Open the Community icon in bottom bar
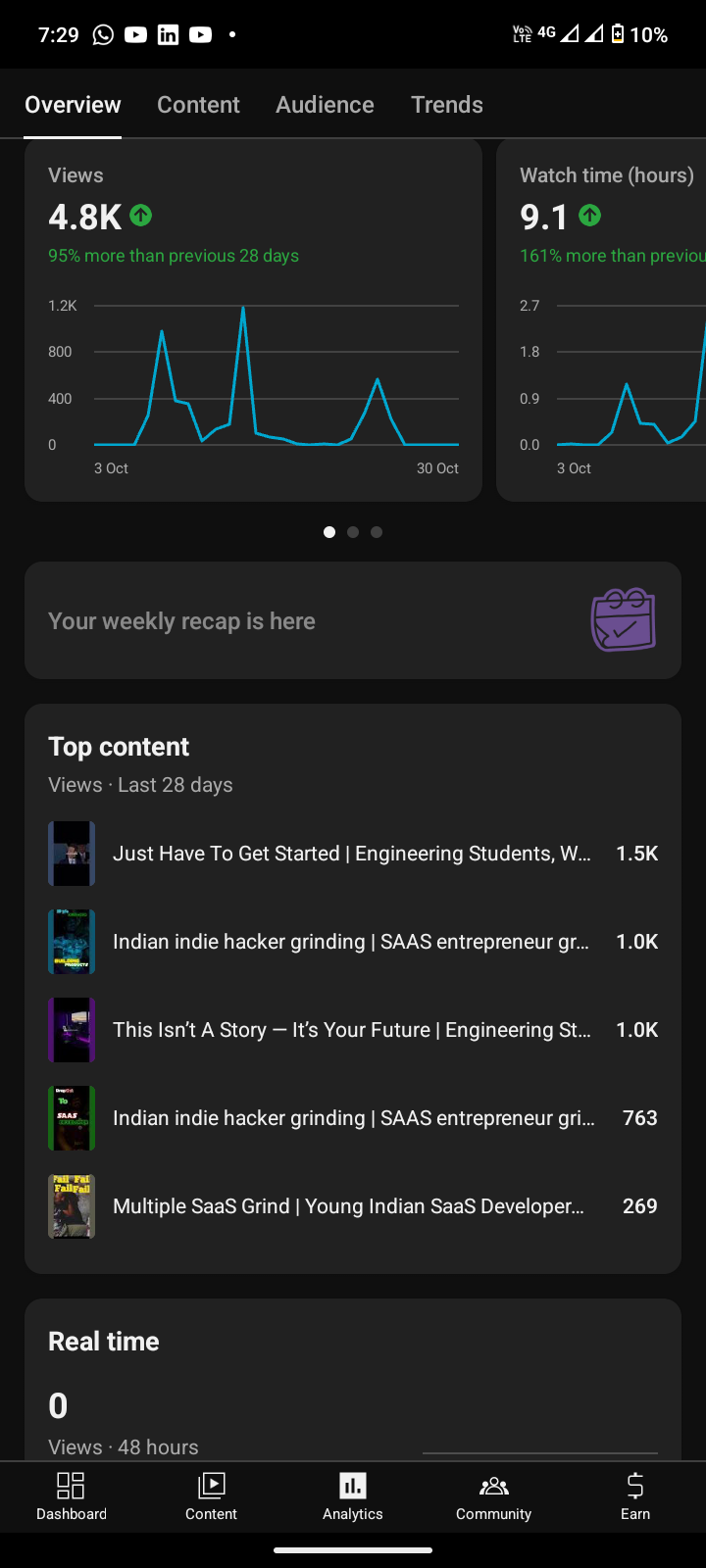 tap(493, 1486)
